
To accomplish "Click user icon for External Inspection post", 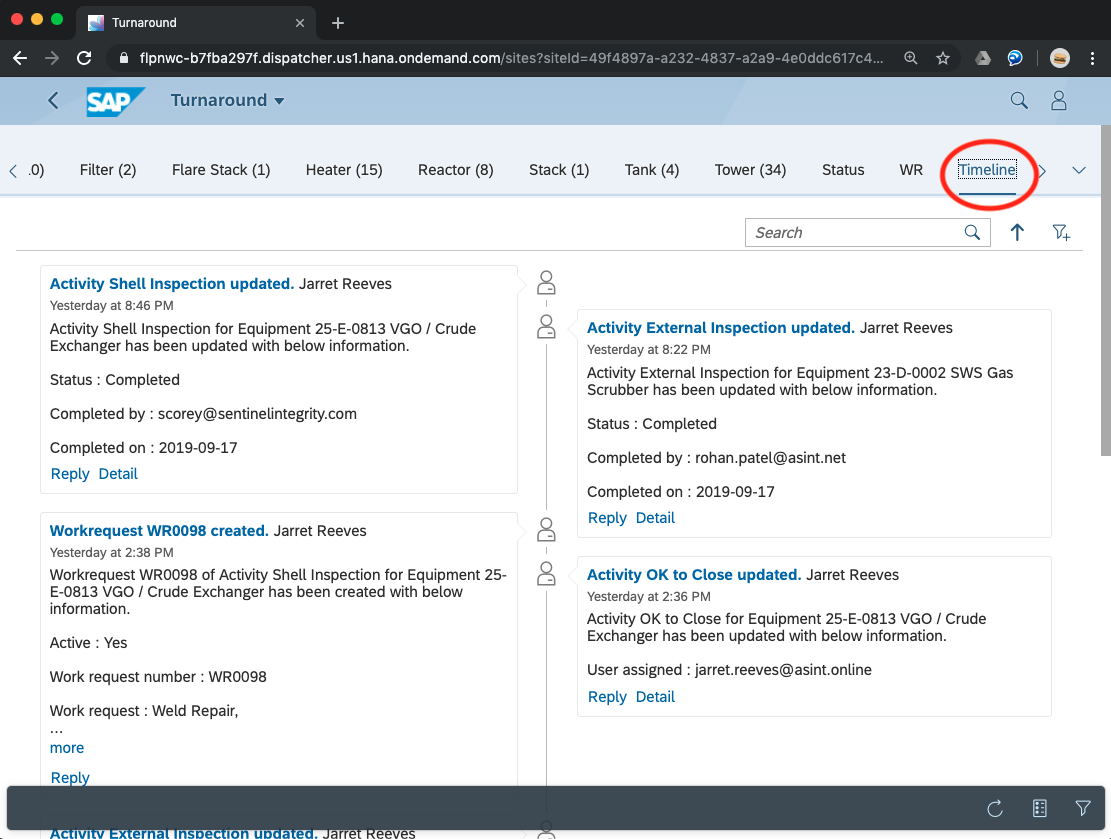I will click(x=546, y=327).
